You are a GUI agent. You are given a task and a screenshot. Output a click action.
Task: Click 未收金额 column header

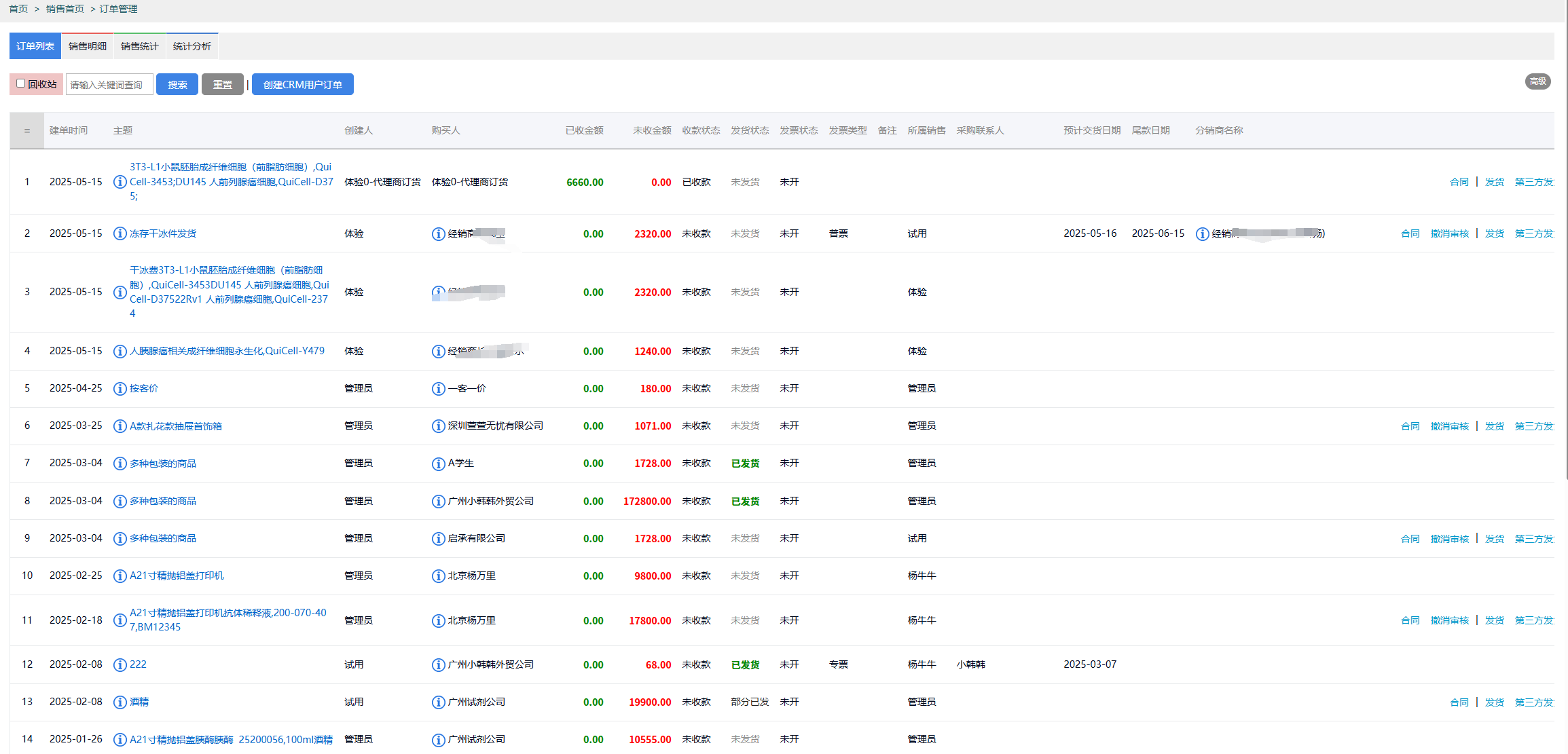[x=652, y=130]
